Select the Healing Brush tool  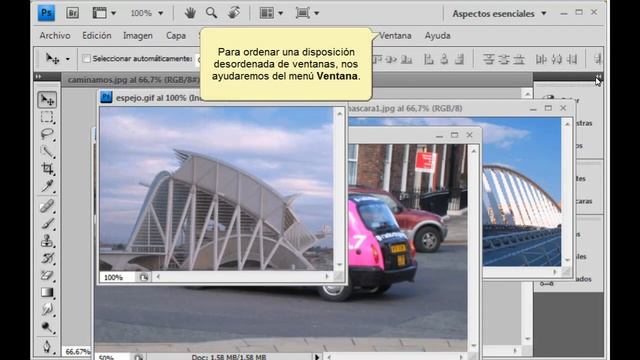point(47,206)
